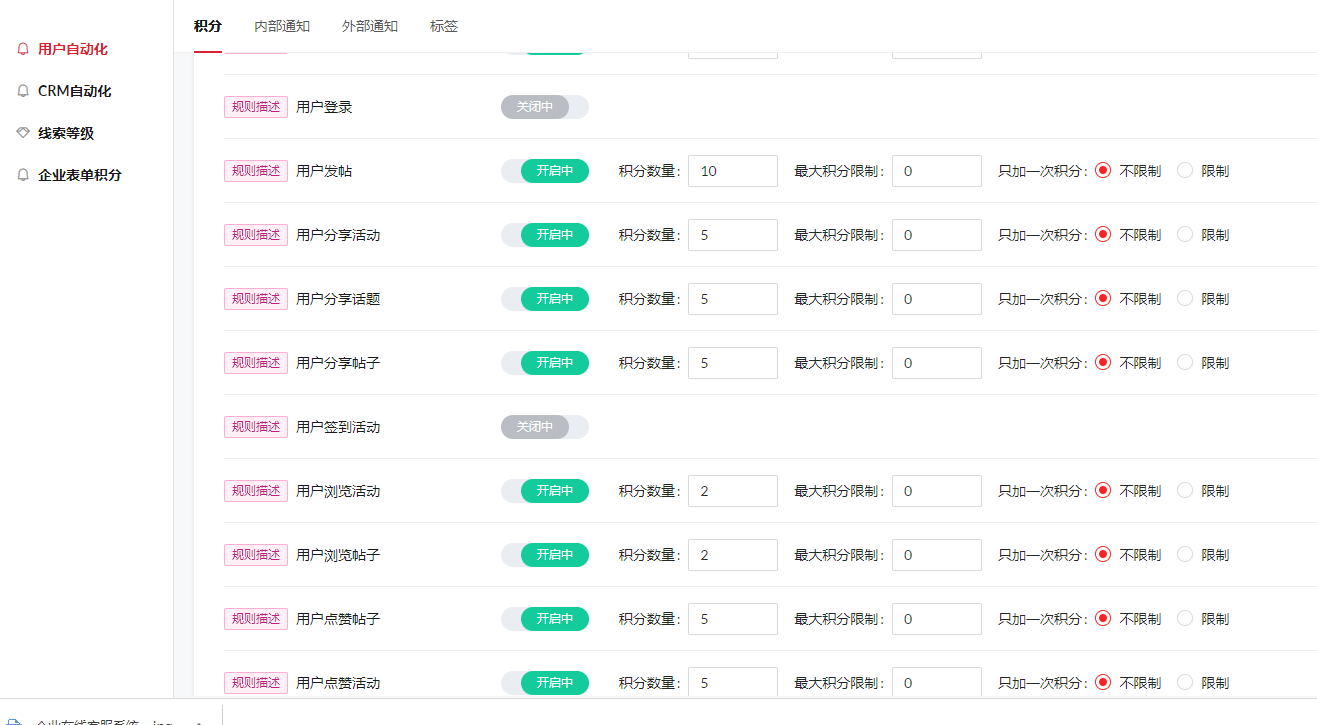Click the 用户签到活动 rule name
This screenshot has width=1317, height=725.
click(338, 427)
